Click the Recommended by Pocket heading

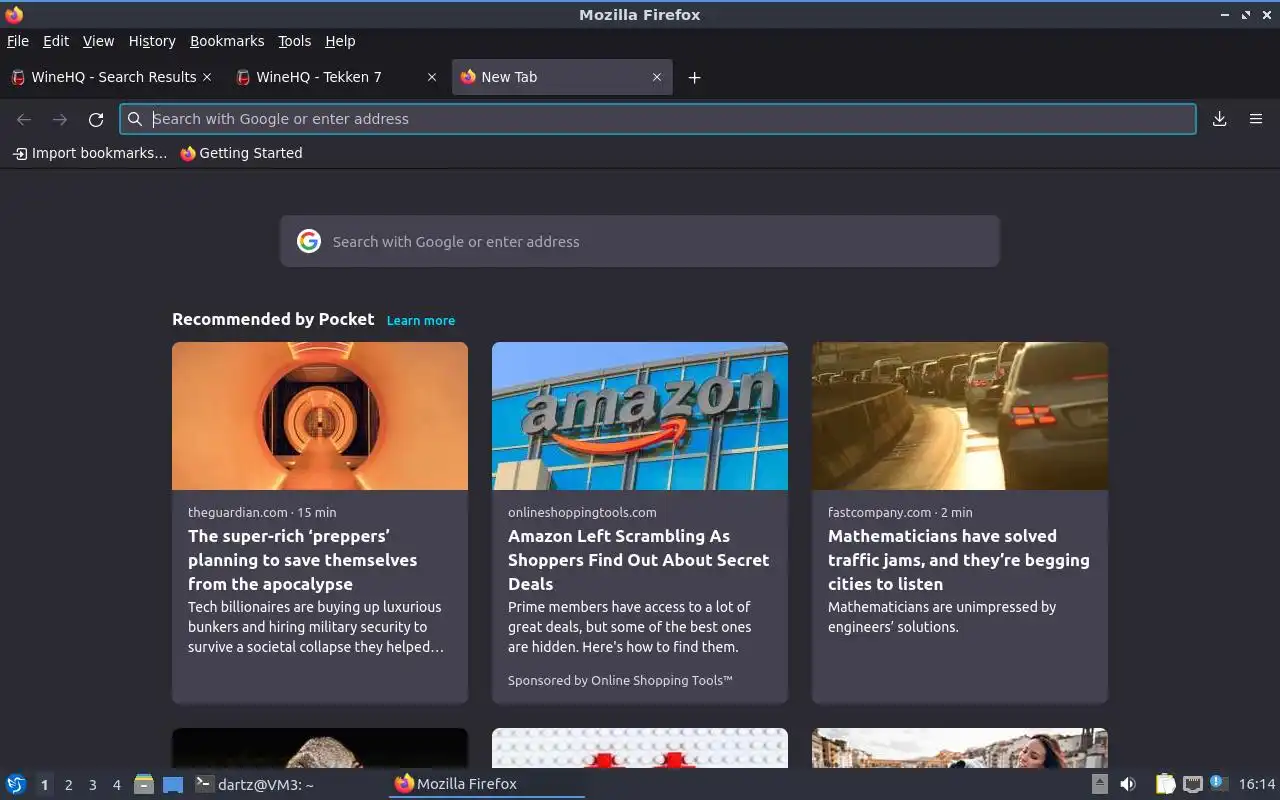click(x=273, y=319)
